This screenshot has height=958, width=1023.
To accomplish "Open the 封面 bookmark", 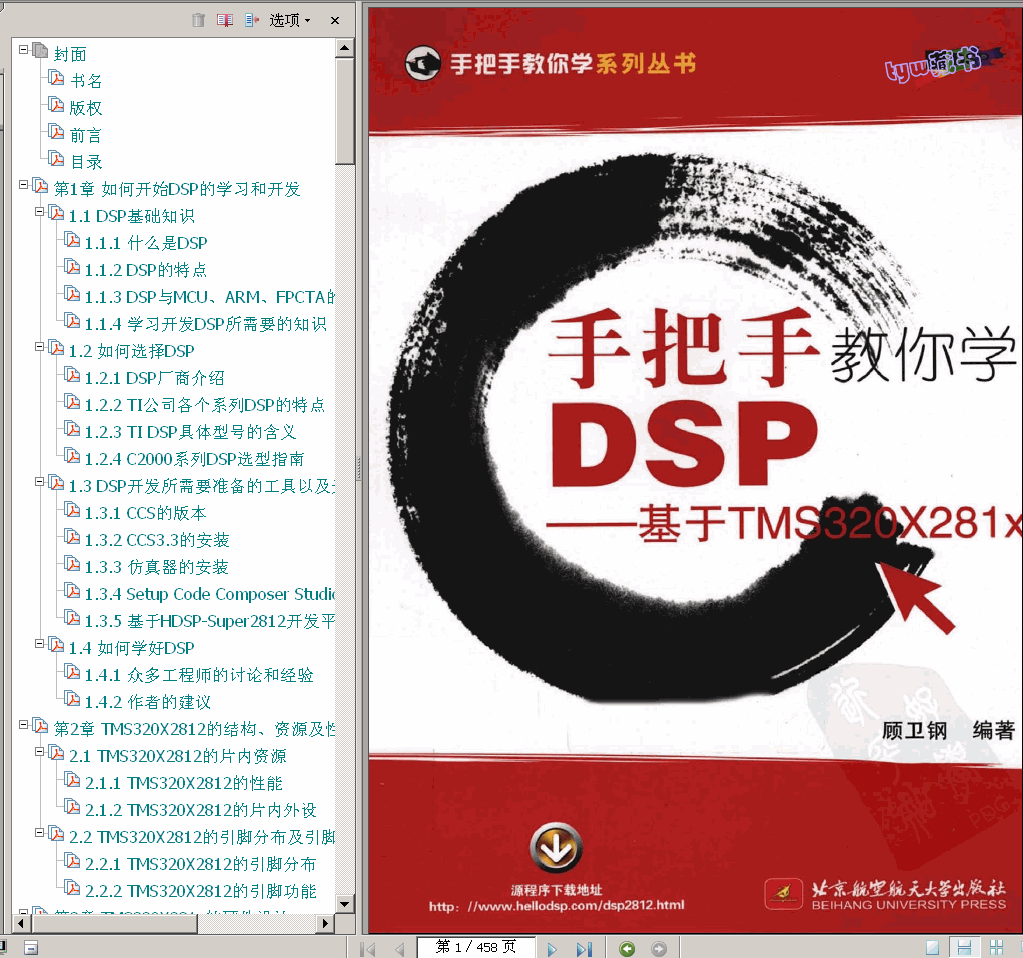I will pos(70,54).
